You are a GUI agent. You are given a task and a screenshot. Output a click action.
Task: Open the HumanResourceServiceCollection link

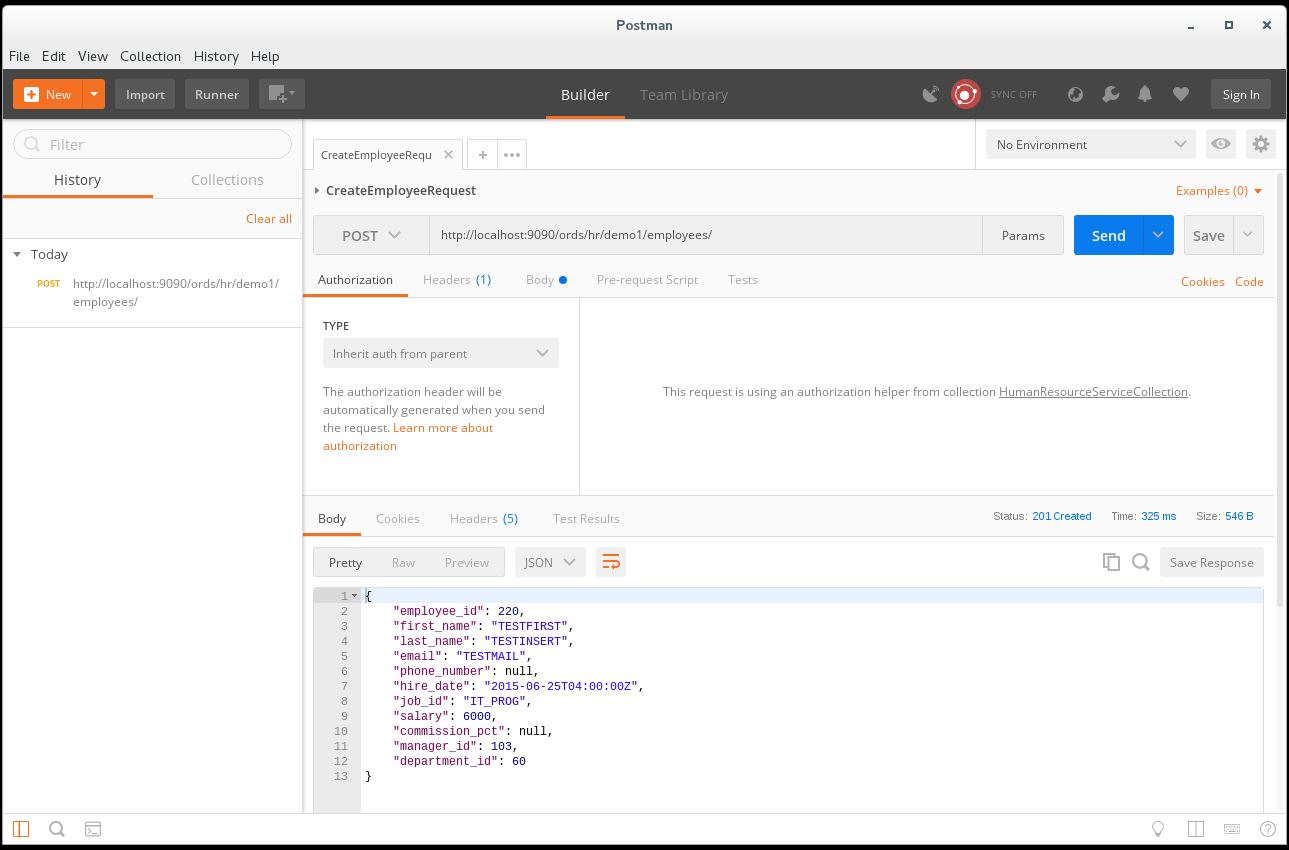coord(1093,392)
